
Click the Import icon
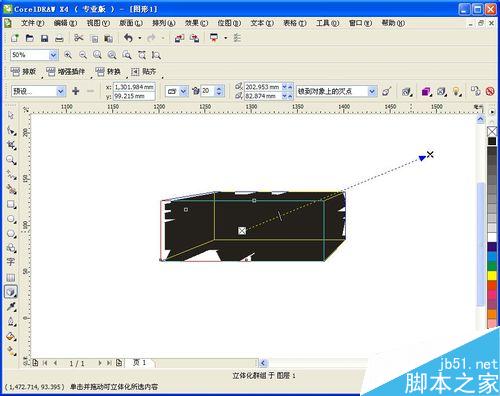pos(179,38)
